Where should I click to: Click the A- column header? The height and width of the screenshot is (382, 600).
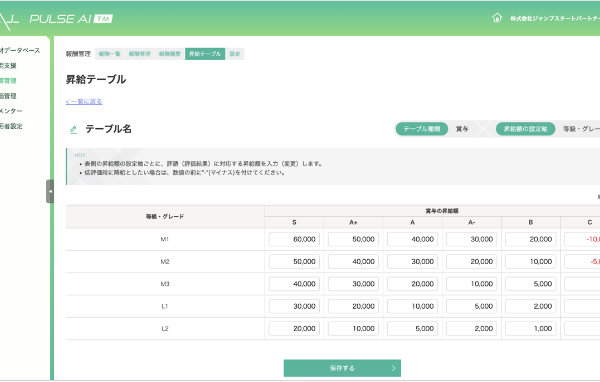471,222
